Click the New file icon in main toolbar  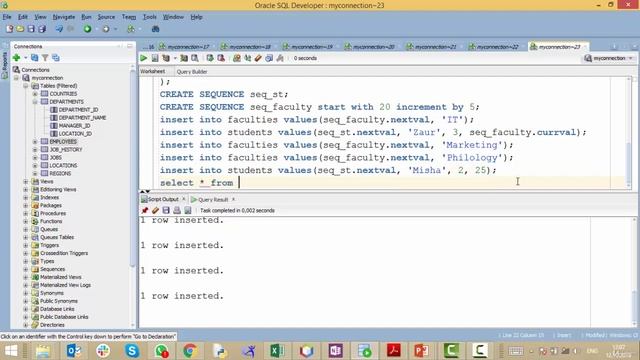point(9,29)
